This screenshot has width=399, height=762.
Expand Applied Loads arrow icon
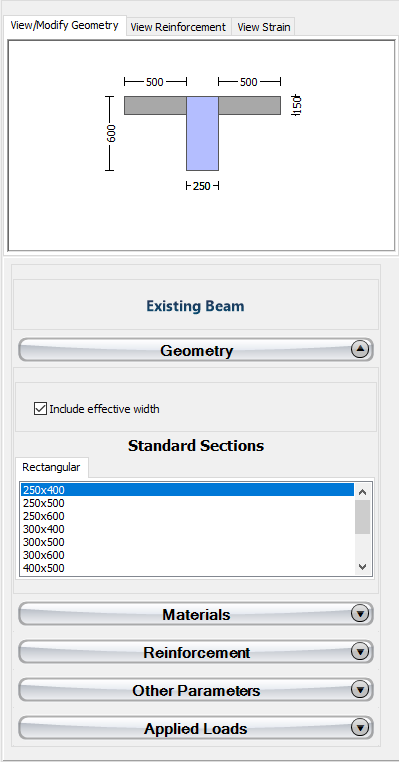[360, 727]
